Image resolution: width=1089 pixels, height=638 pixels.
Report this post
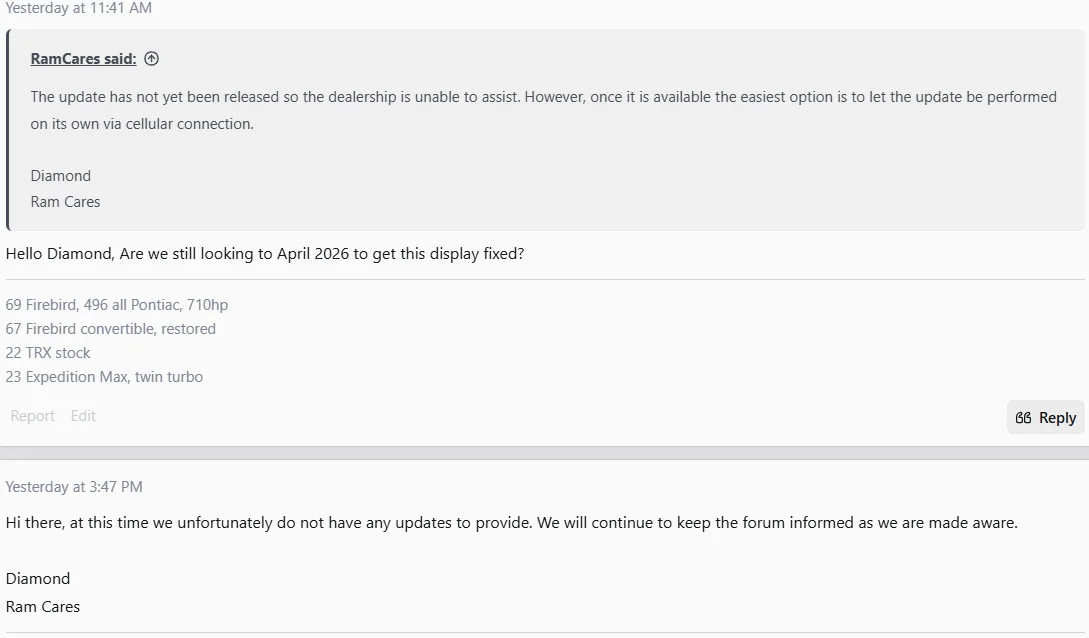pyautogui.click(x=33, y=416)
